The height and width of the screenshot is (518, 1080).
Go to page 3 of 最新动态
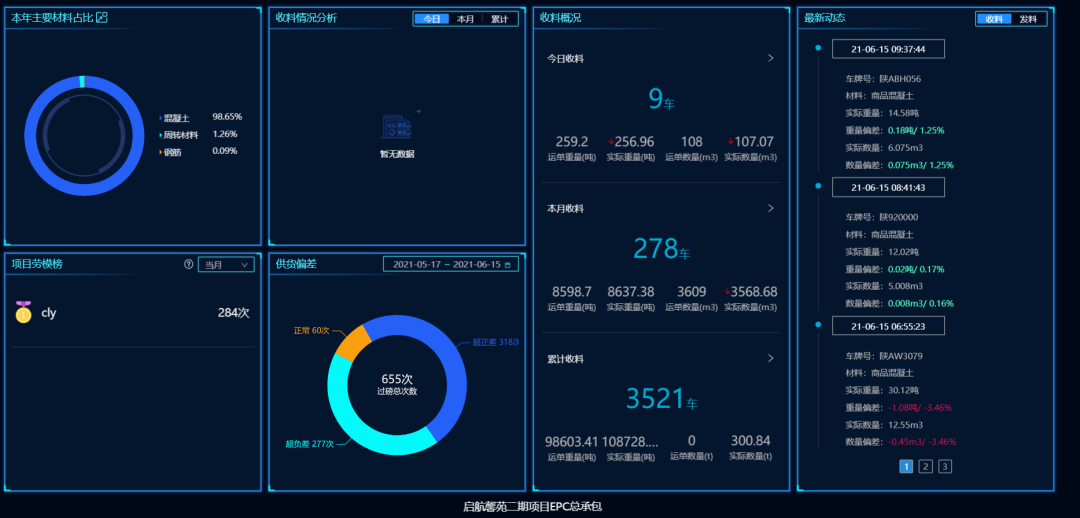pos(945,466)
